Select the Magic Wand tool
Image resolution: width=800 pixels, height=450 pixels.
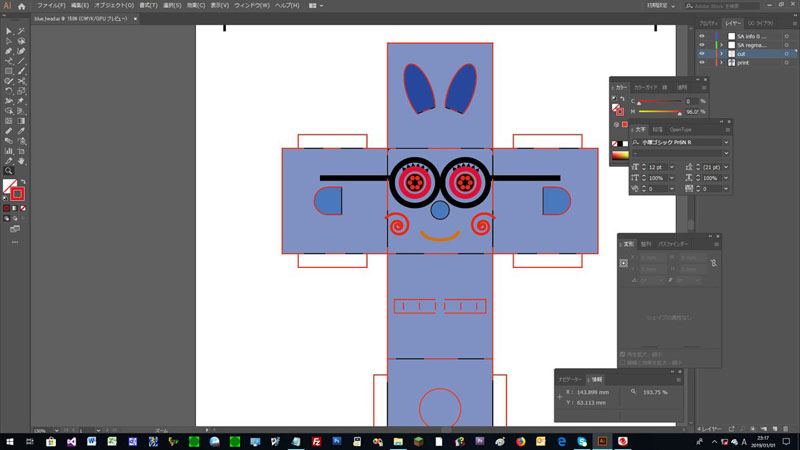coord(21,31)
